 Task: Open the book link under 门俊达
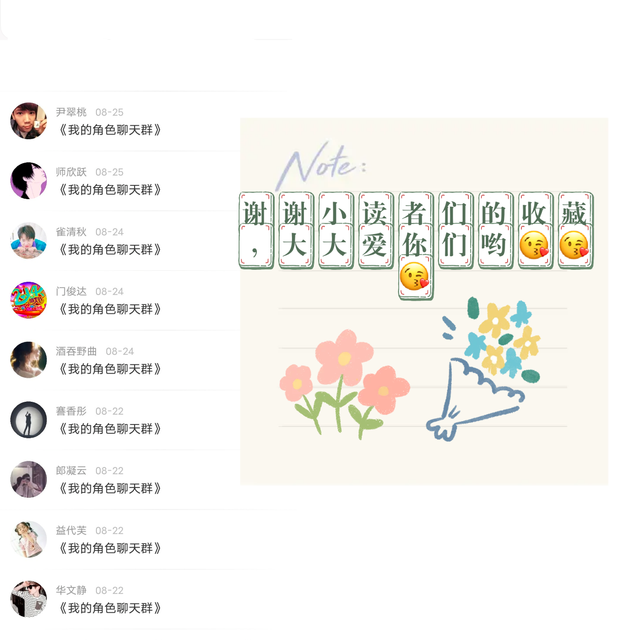[109, 309]
